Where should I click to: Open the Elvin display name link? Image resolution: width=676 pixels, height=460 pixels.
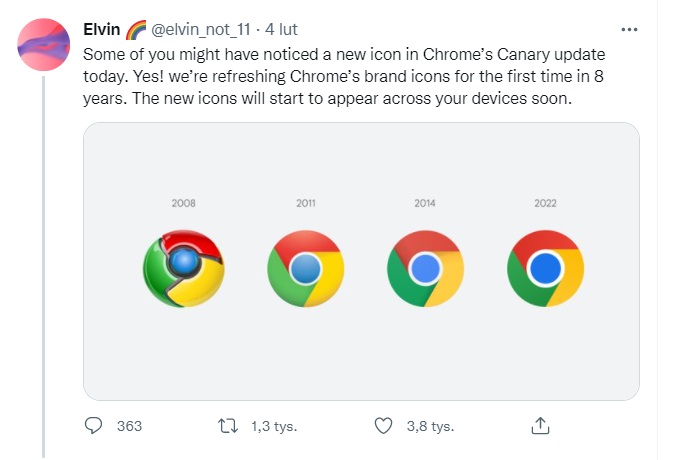tap(101, 30)
